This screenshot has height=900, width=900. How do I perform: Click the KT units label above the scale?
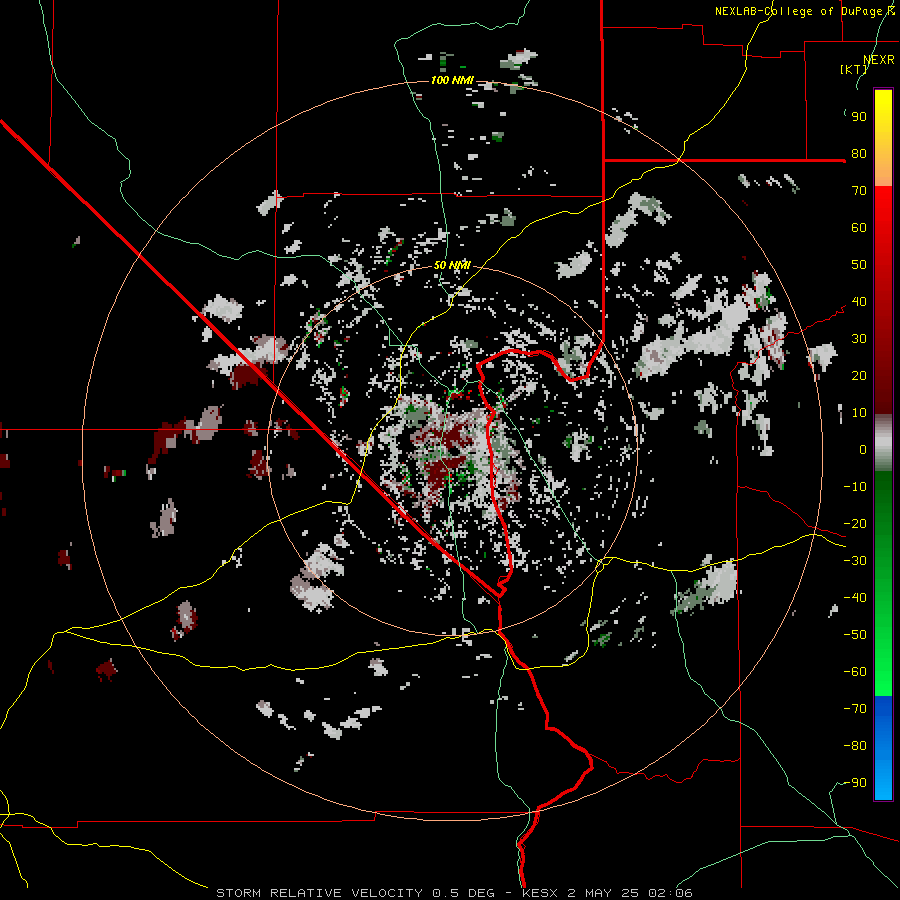tap(854, 69)
